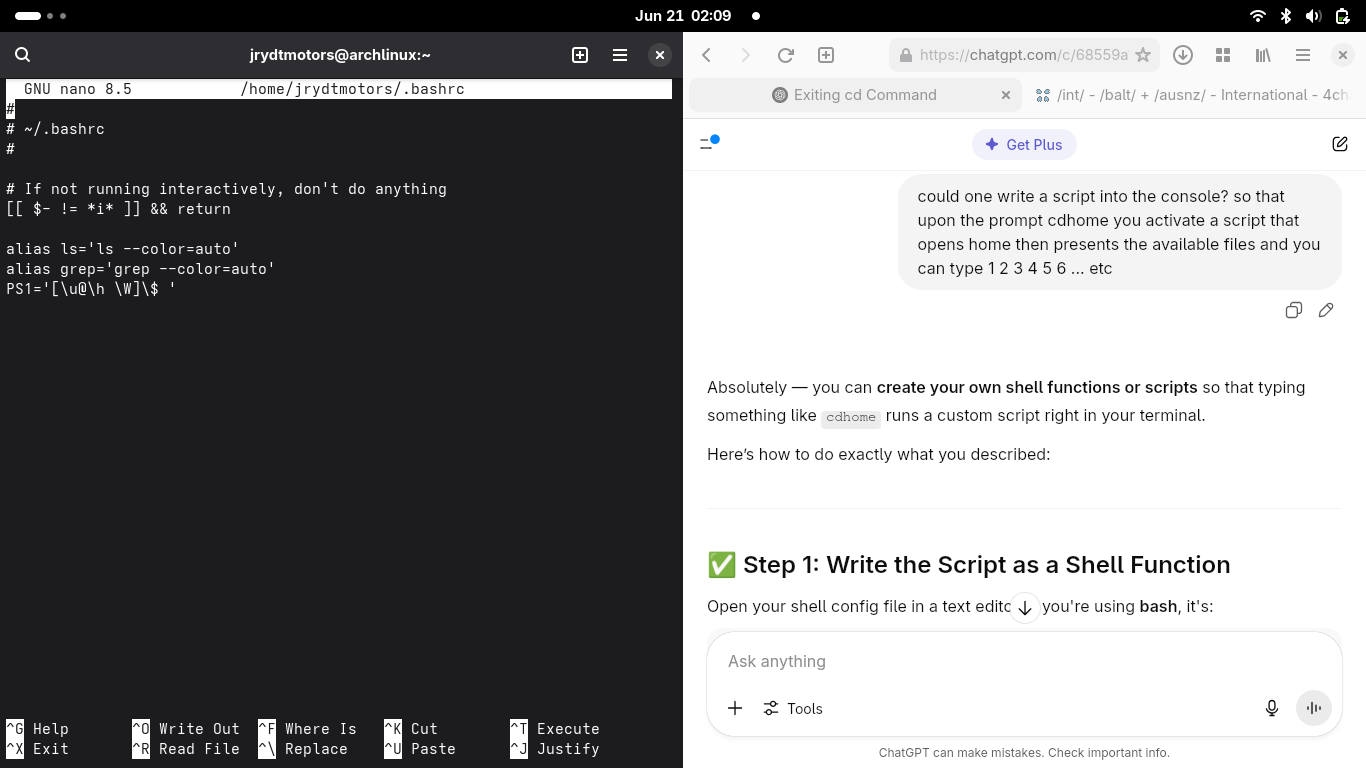Click the ^X Exit shortcut in nano
Screen dimensions: 1366x768
[x=38, y=749]
